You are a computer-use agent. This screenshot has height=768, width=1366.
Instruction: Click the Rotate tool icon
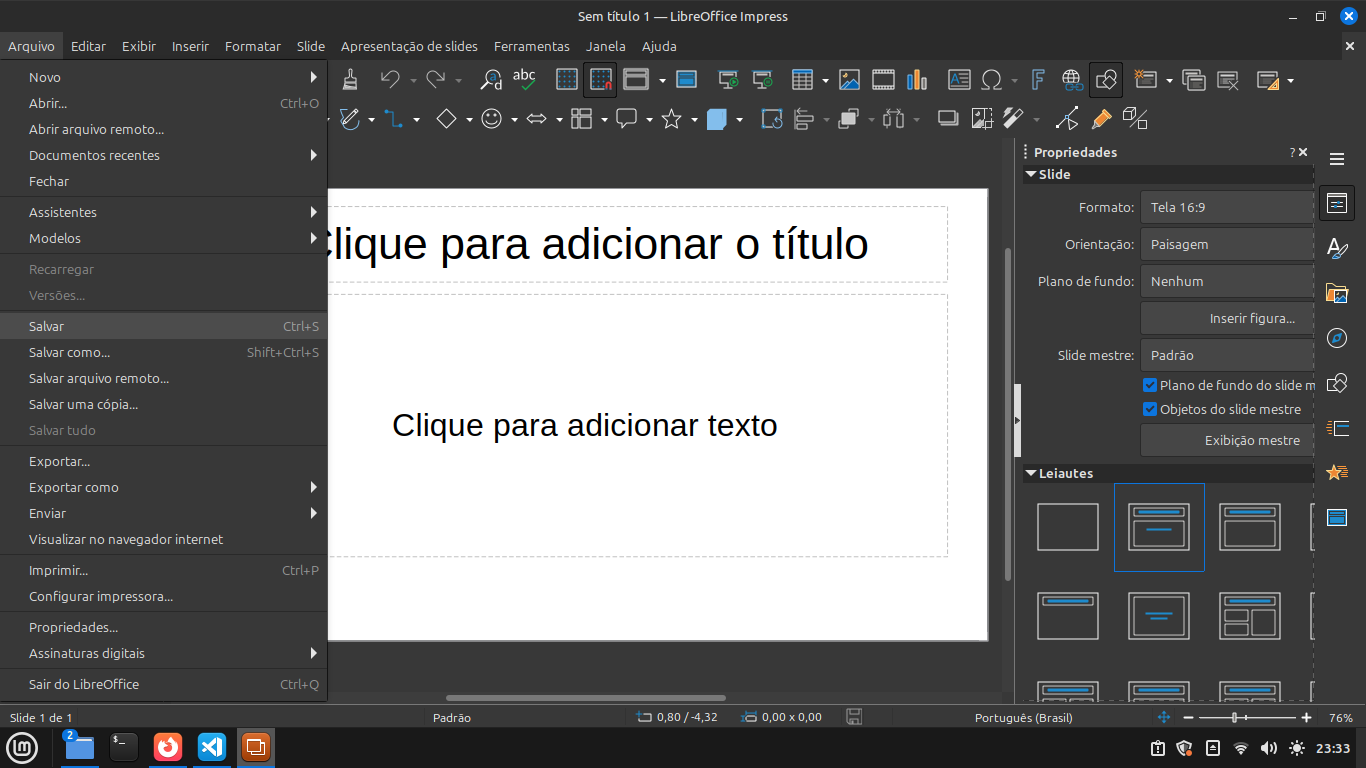[772, 119]
